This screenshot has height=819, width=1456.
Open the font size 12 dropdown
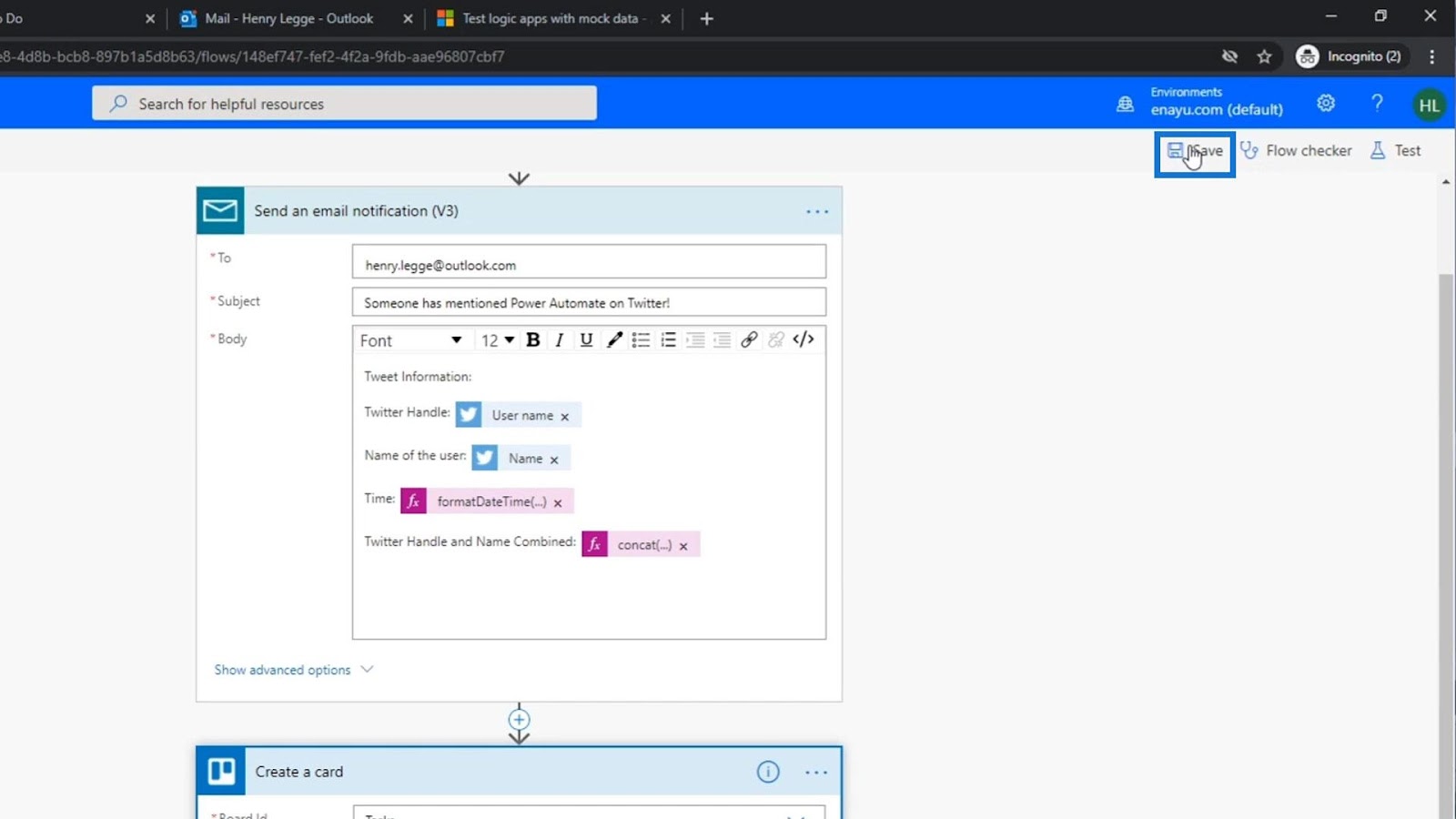coord(498,340)
